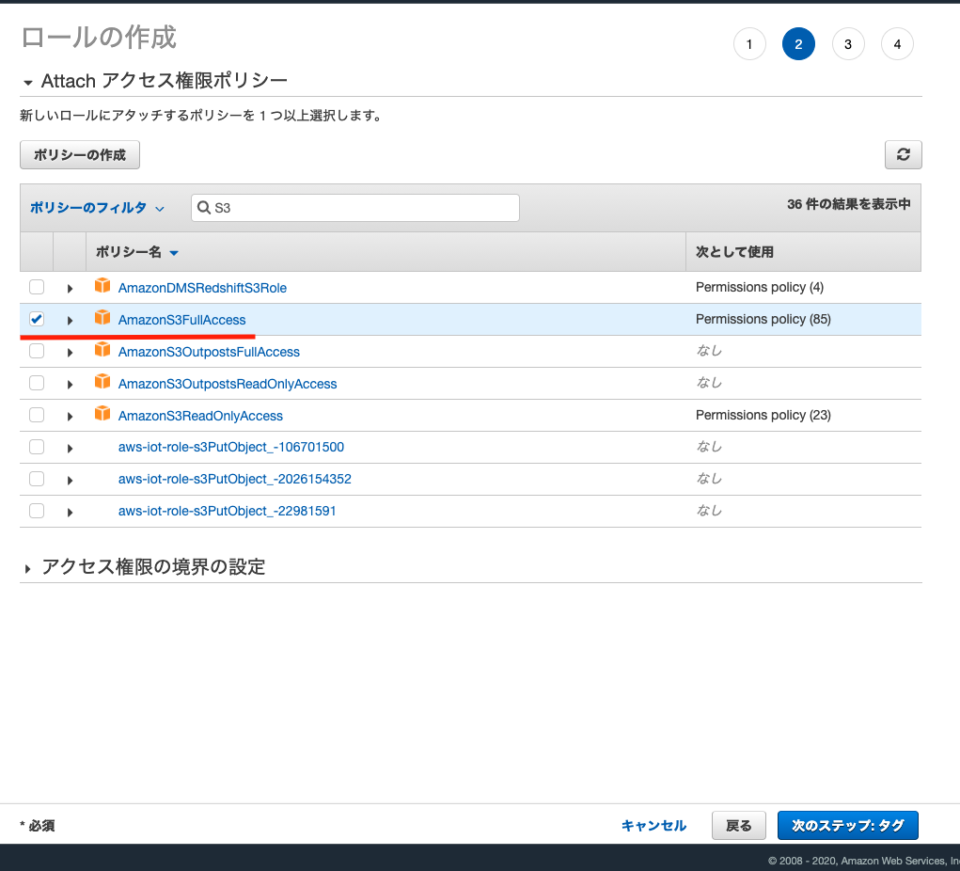This screenshot has width=960, height=871.
Task: Uncheck the AmazonS3FullAccess checkbox
Action: pyautogui.click(x=37, y=319)
